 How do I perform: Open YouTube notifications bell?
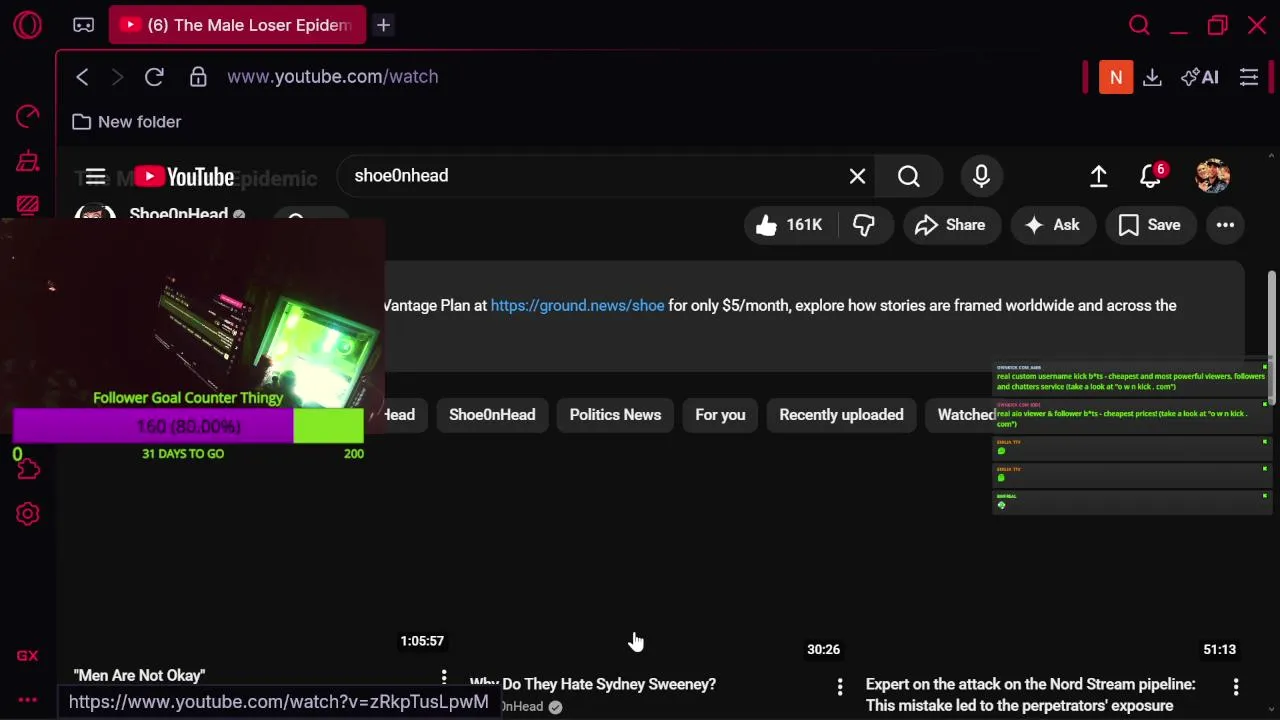pyautogui.click(x=1151, y=176)
